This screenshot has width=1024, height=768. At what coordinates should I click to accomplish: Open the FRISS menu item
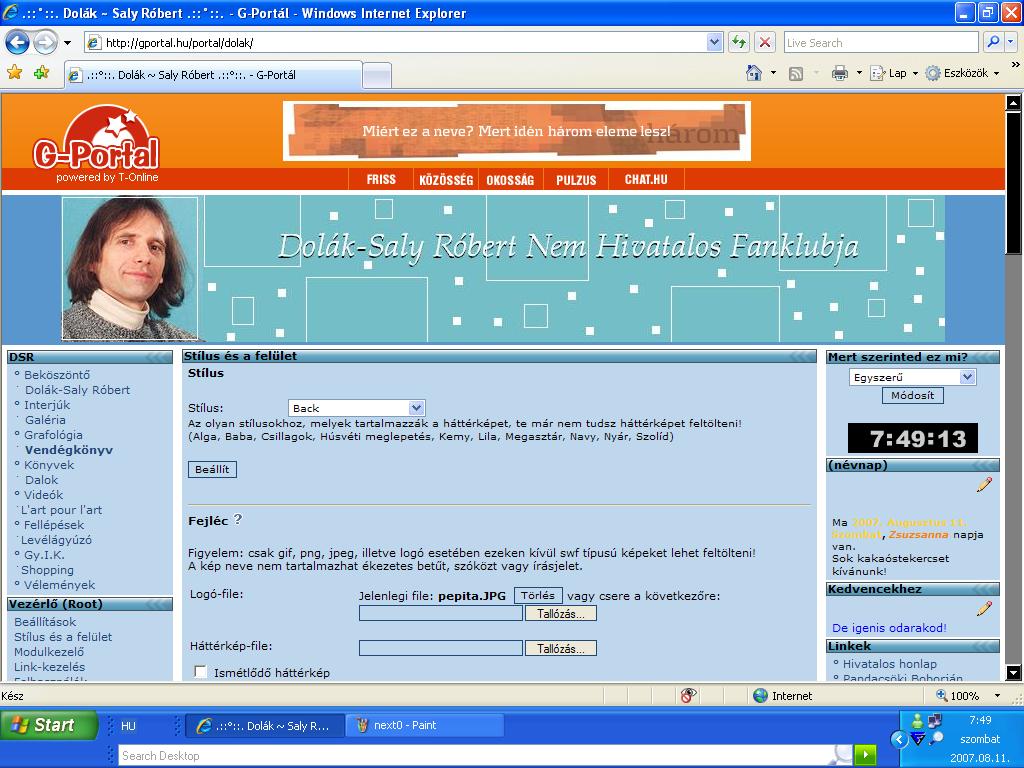pyautogui.click(x=381, y=180)
